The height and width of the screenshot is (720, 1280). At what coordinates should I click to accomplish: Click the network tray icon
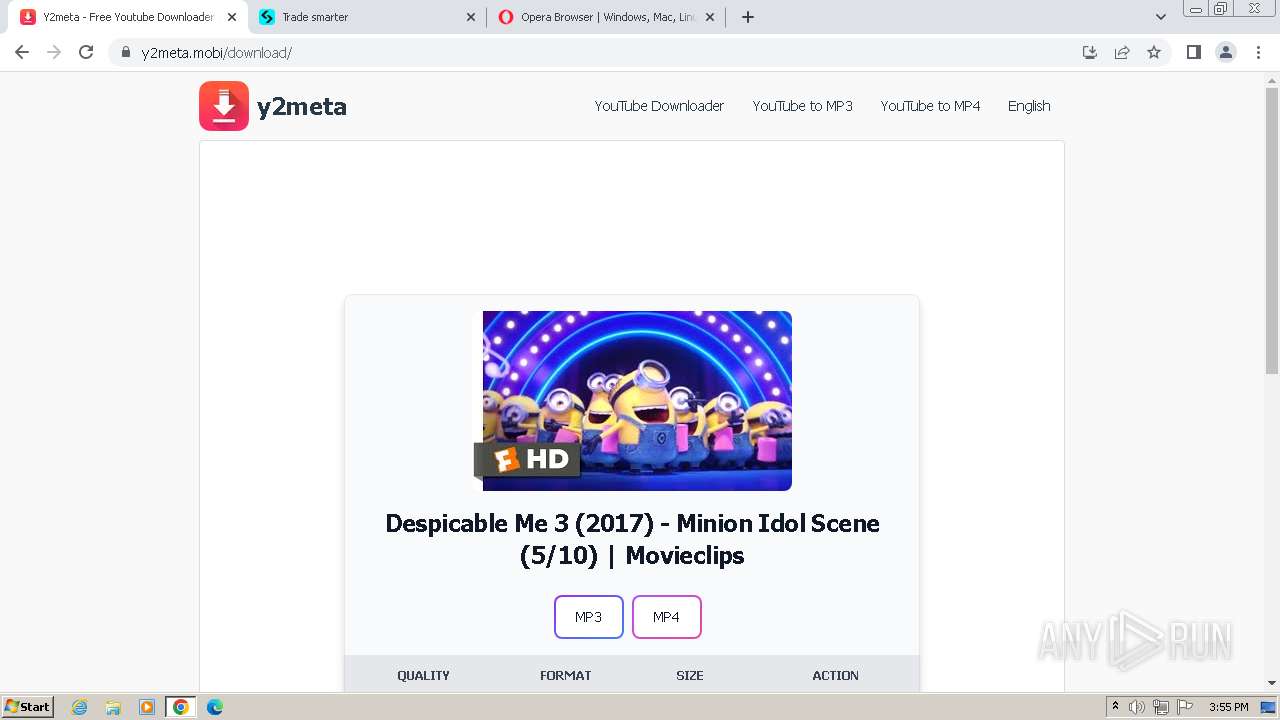click(x=1161, y=707)
